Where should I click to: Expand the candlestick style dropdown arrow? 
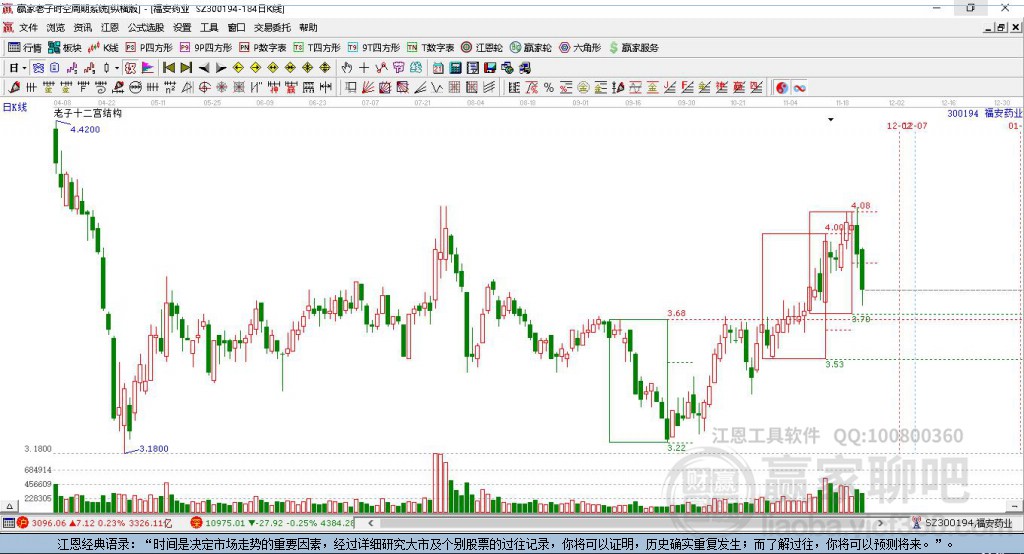point(117,68)
